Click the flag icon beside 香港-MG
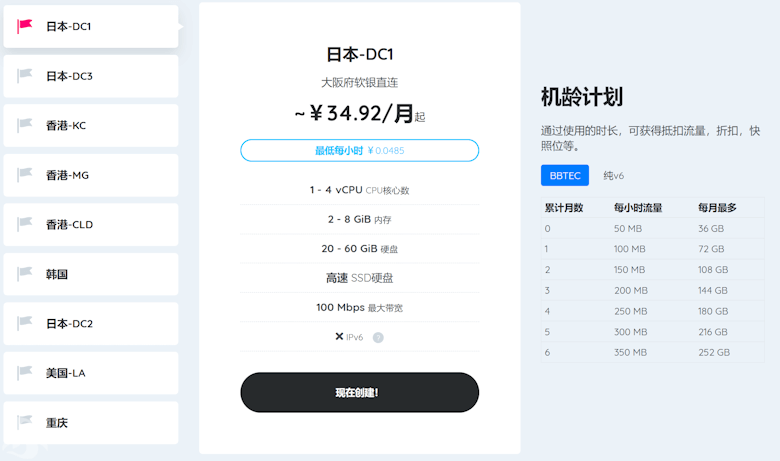The image size is (780, 461). pyautogui.click(x=25, y=175)
